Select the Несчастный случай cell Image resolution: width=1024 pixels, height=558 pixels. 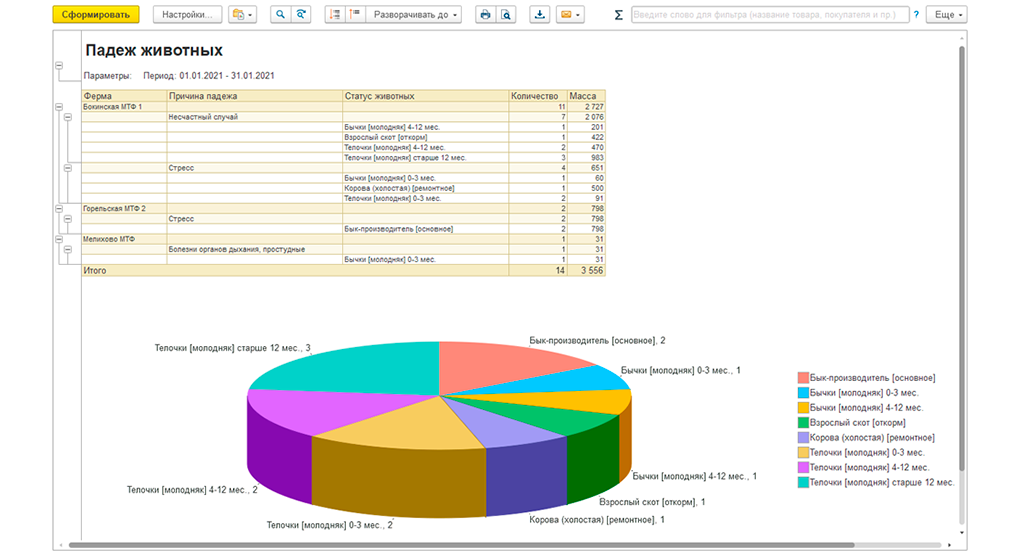point(255,117)
